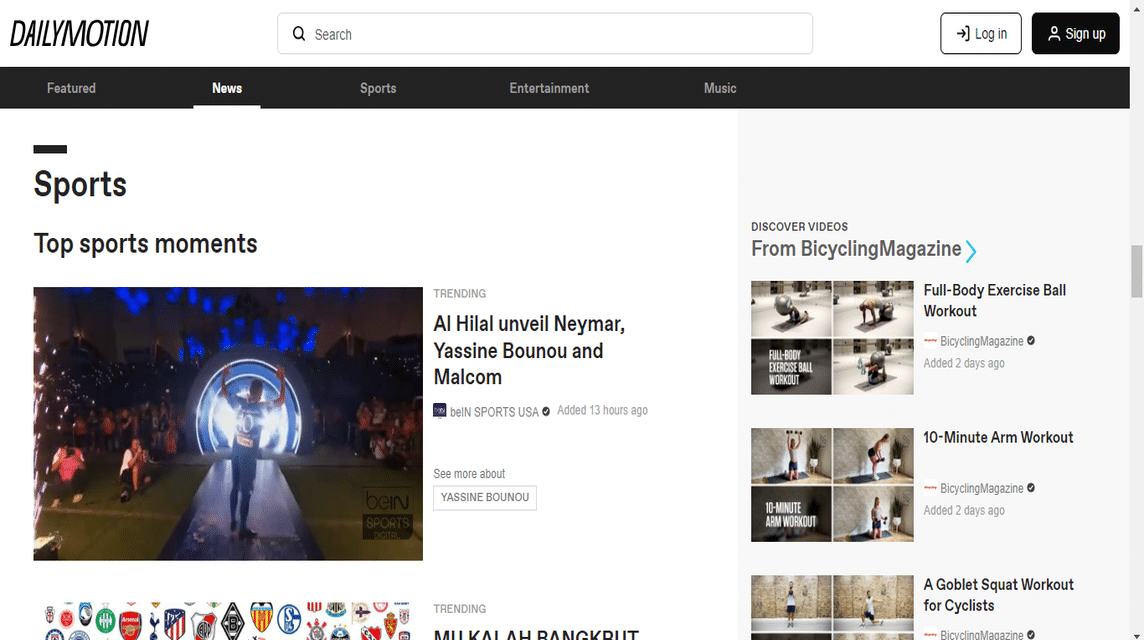Image resolution: width=1144 pixels, height=640 pixels.
Task: Click the Dailymotion logo
Action: (79, 34)
